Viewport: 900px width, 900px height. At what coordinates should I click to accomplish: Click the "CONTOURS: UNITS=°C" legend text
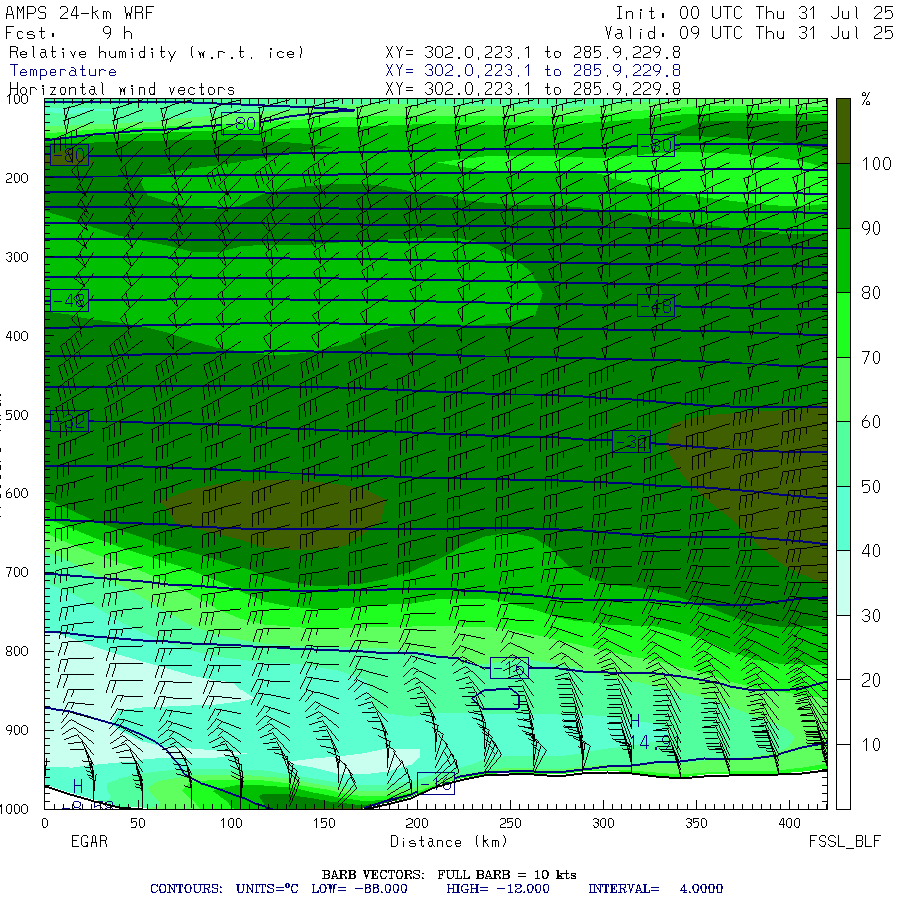click(x=224, y=889)
